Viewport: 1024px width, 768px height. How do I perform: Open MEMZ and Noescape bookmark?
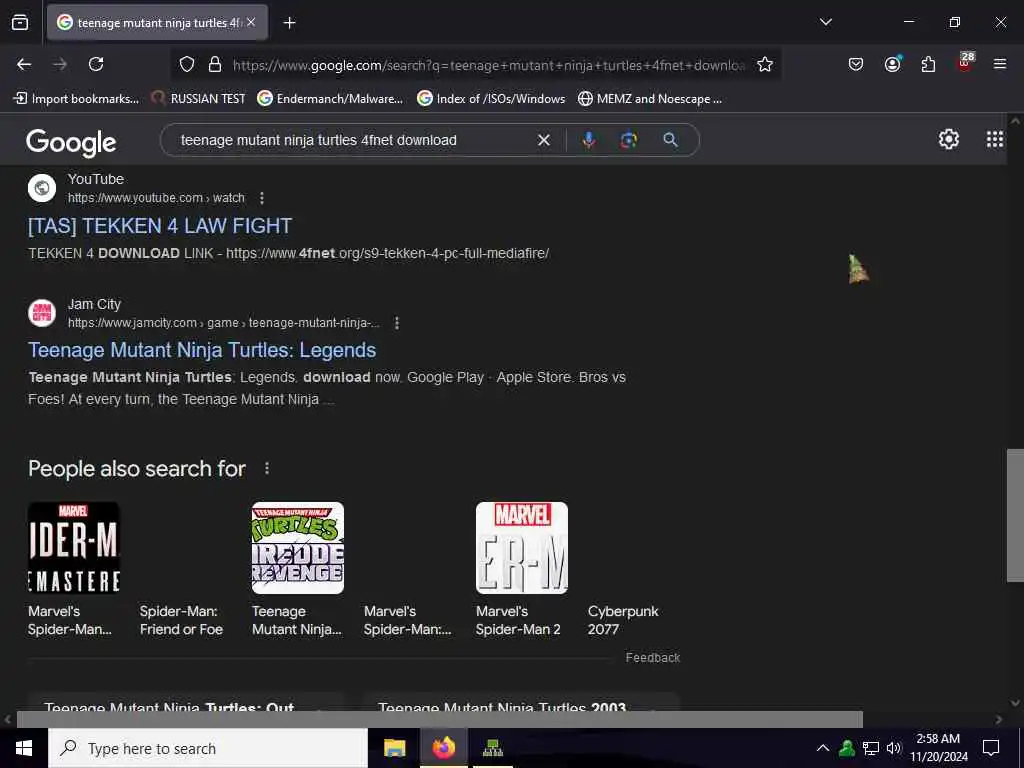650,99
